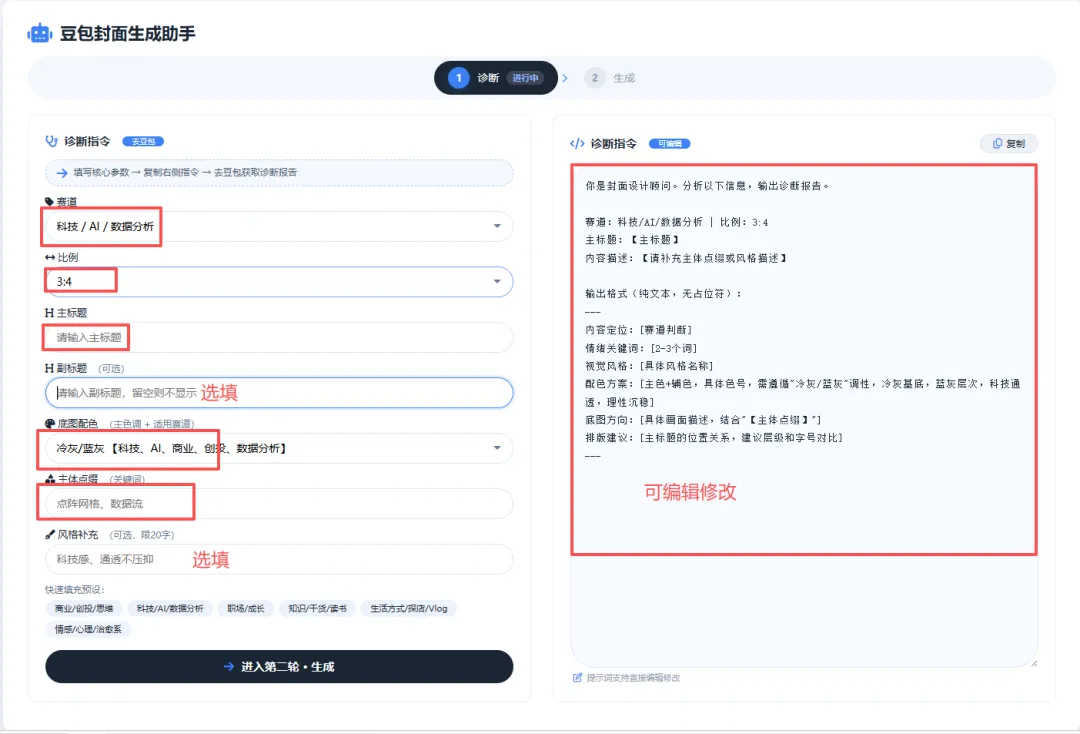Screen dimensions: 1080x734
Task: Focus the 主标题 input field
Action: pyautogui.click(x=279, y=337)
